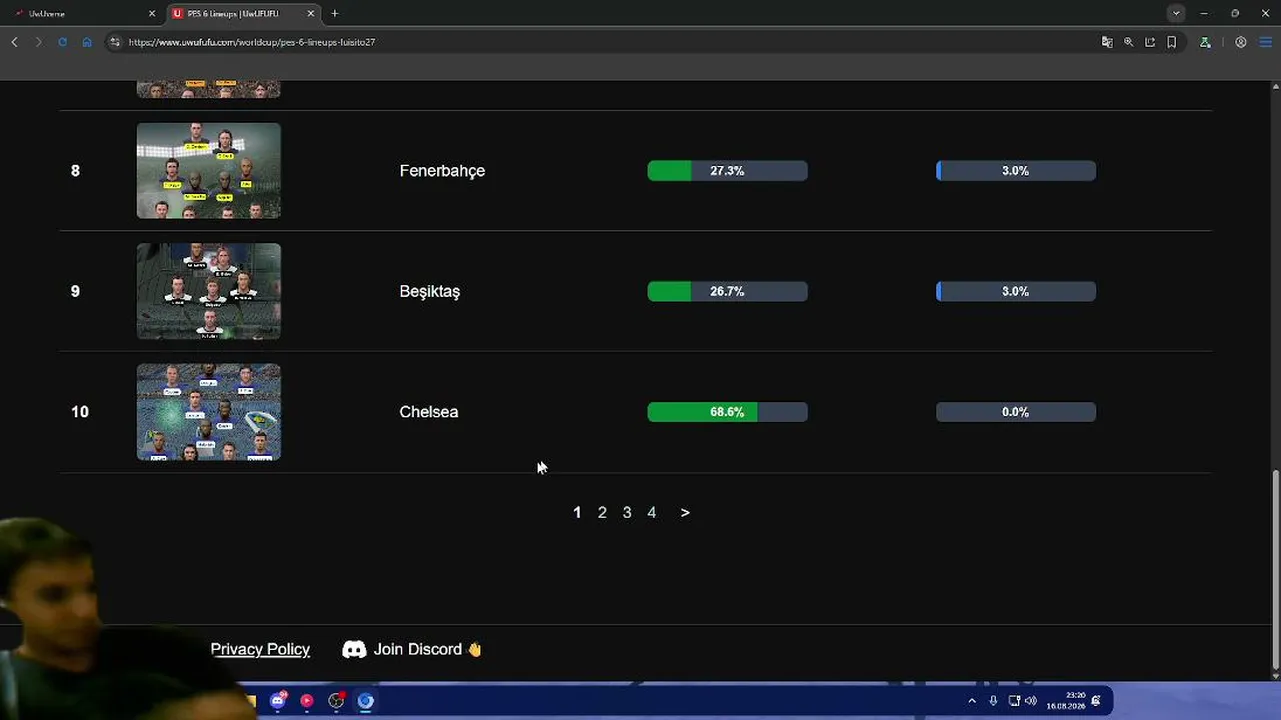This screenshot has height=720, width=1281.
Task: Click the address bar URL field
Action: [600, 42]
